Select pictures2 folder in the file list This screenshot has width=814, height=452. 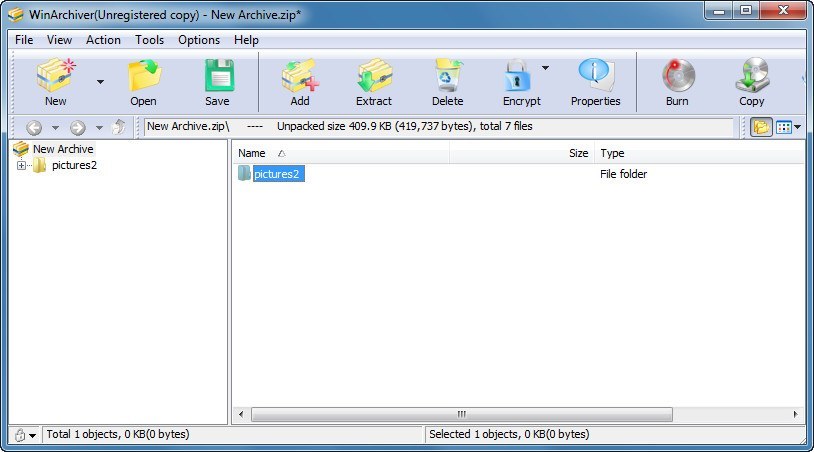coord(278,174)
